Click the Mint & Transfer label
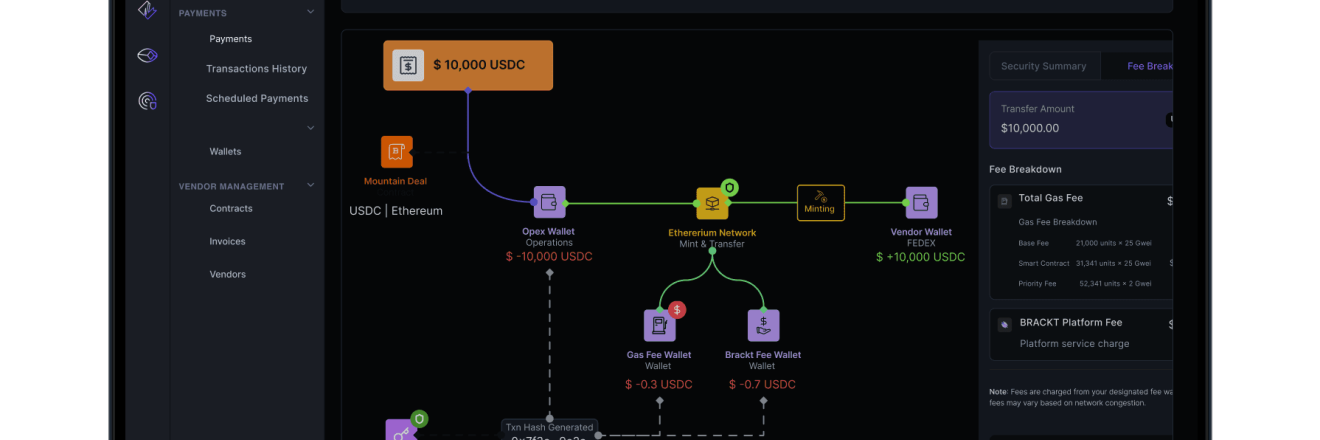1320x440 pixels. pyautogui.click(x=712, y=244)
